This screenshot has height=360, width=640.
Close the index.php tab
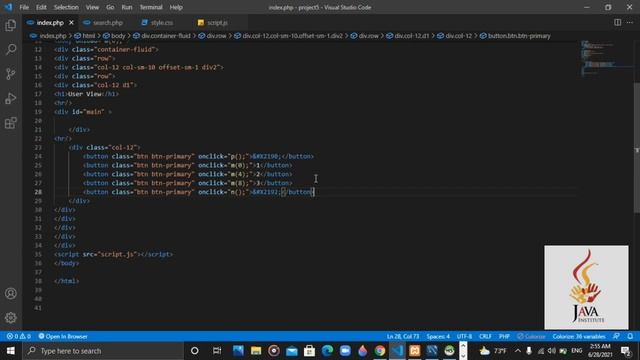[x=71, y=22]
